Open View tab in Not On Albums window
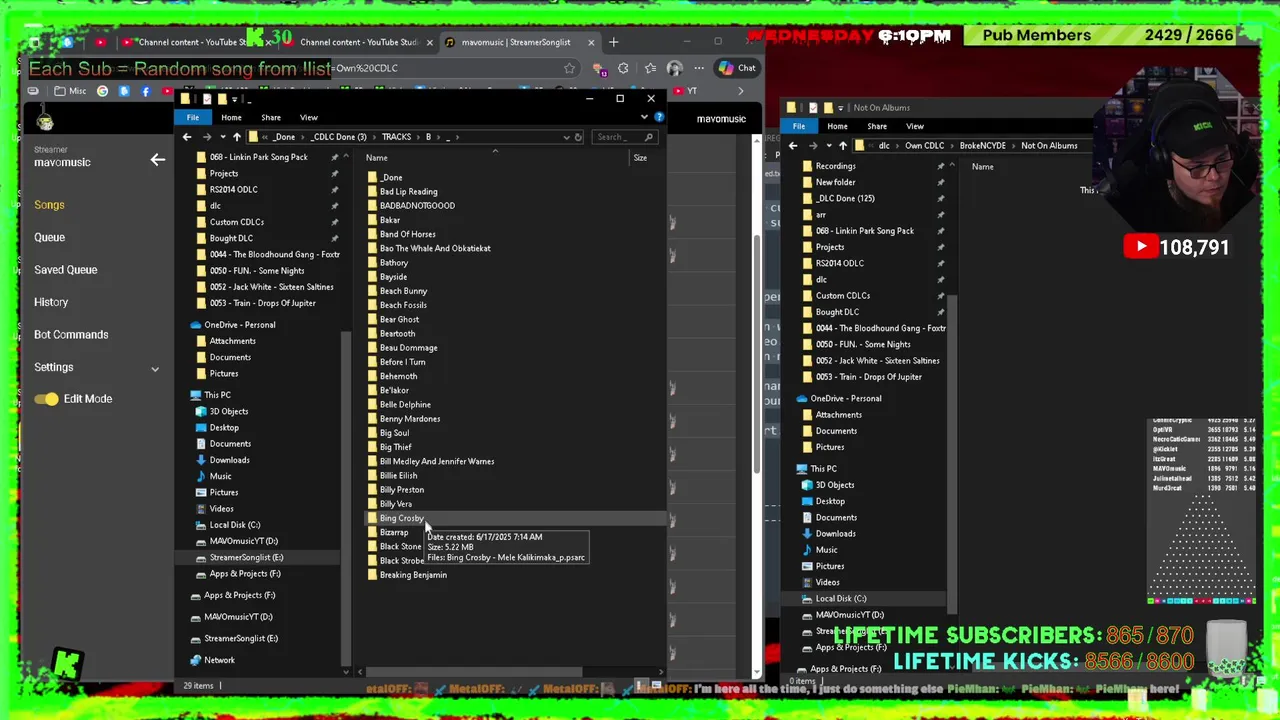 [915, 126]
